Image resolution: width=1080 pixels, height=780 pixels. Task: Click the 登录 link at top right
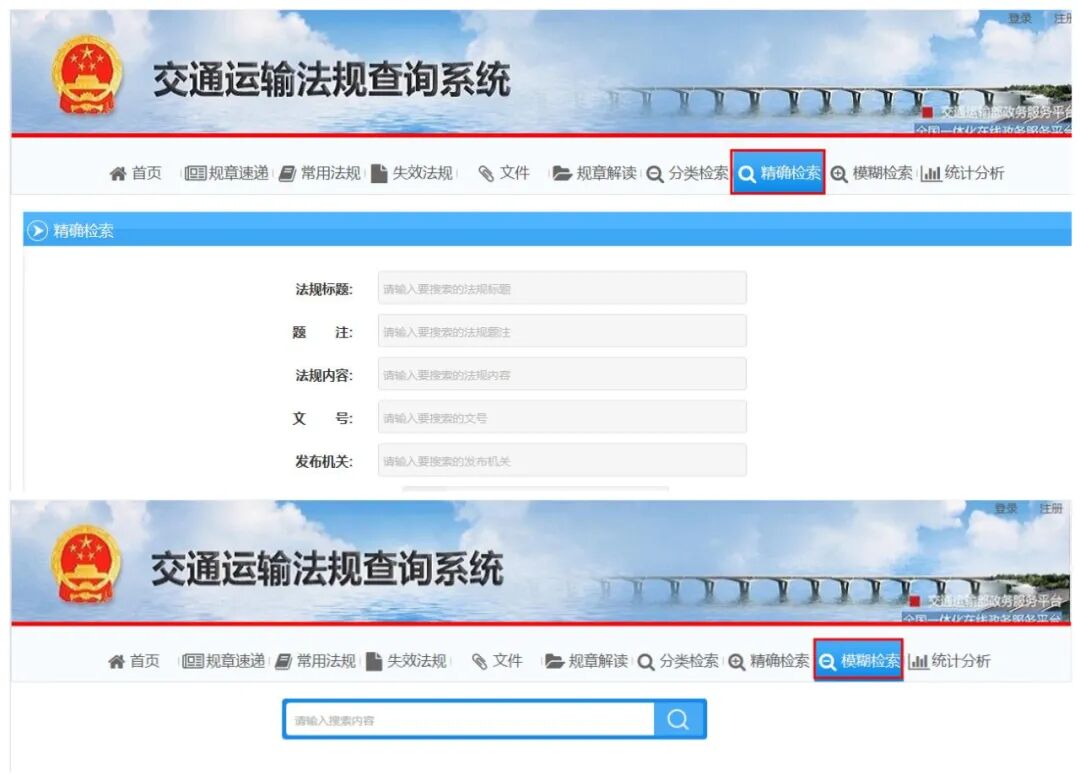click(x=1018, y=17)
